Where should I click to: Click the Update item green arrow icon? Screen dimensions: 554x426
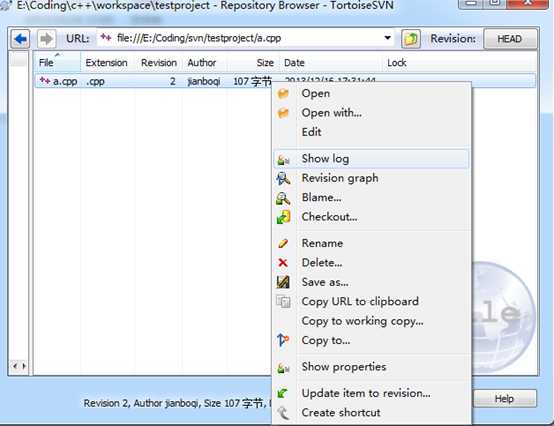[282, 393]
